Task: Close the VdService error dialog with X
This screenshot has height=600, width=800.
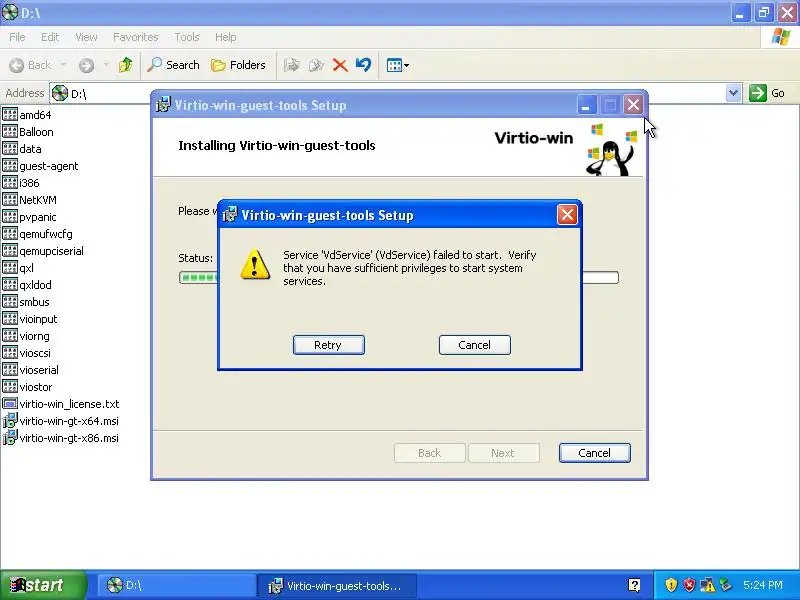Action: (567, 215)
